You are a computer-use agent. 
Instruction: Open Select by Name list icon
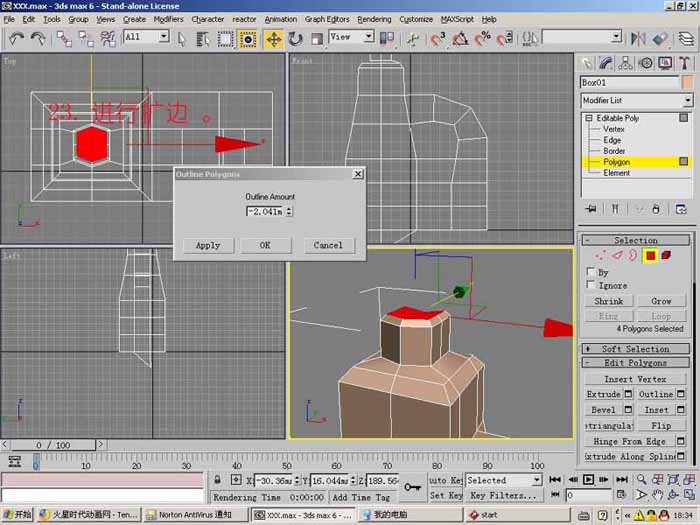point(203,39)
